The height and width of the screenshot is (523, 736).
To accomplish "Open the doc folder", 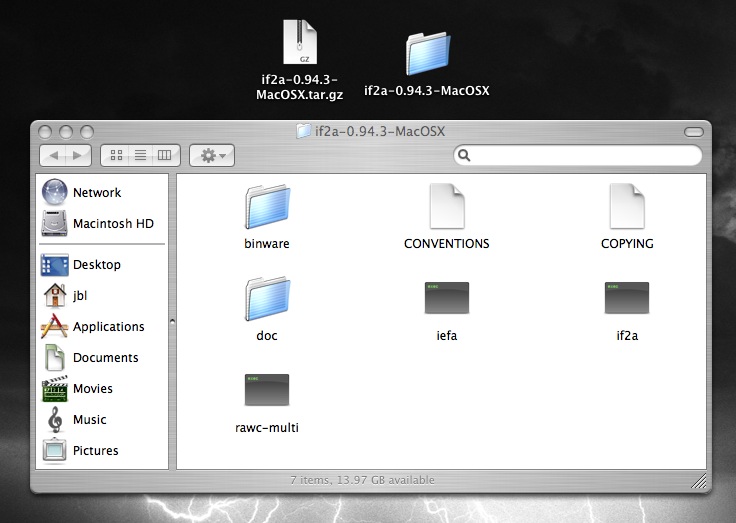I will point(266,299).
